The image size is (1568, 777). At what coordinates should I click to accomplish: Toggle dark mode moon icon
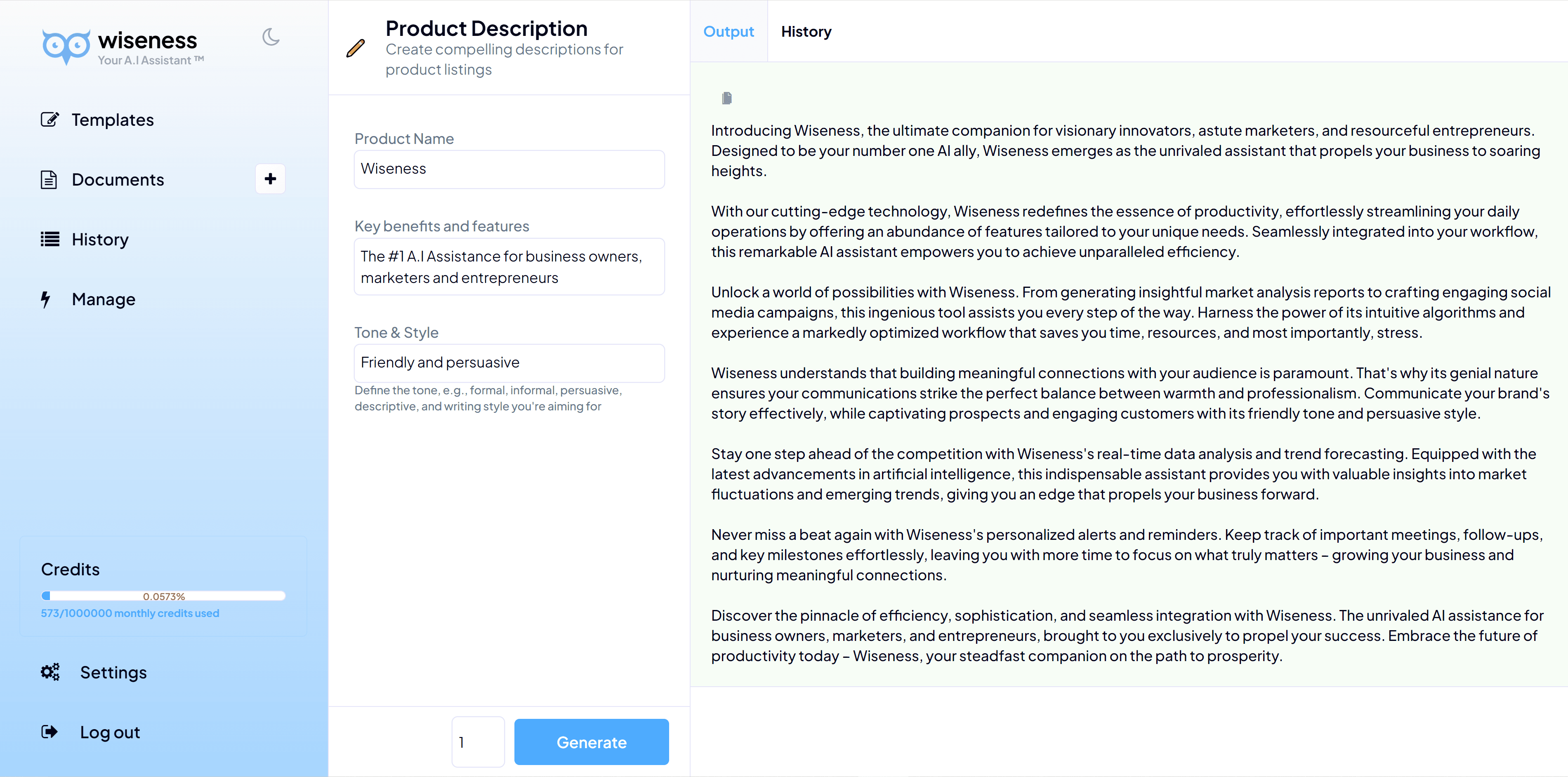click(x=270, y=37)
